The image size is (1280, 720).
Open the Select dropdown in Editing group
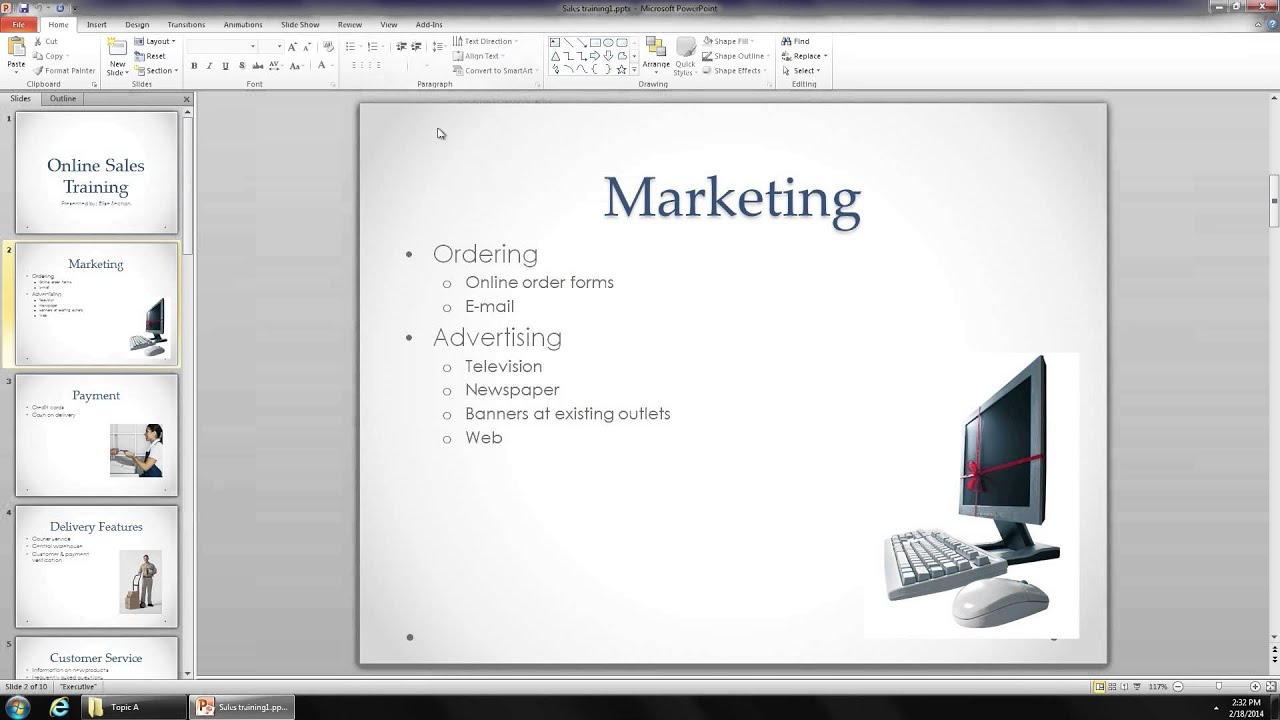click(x=801, y=71)
